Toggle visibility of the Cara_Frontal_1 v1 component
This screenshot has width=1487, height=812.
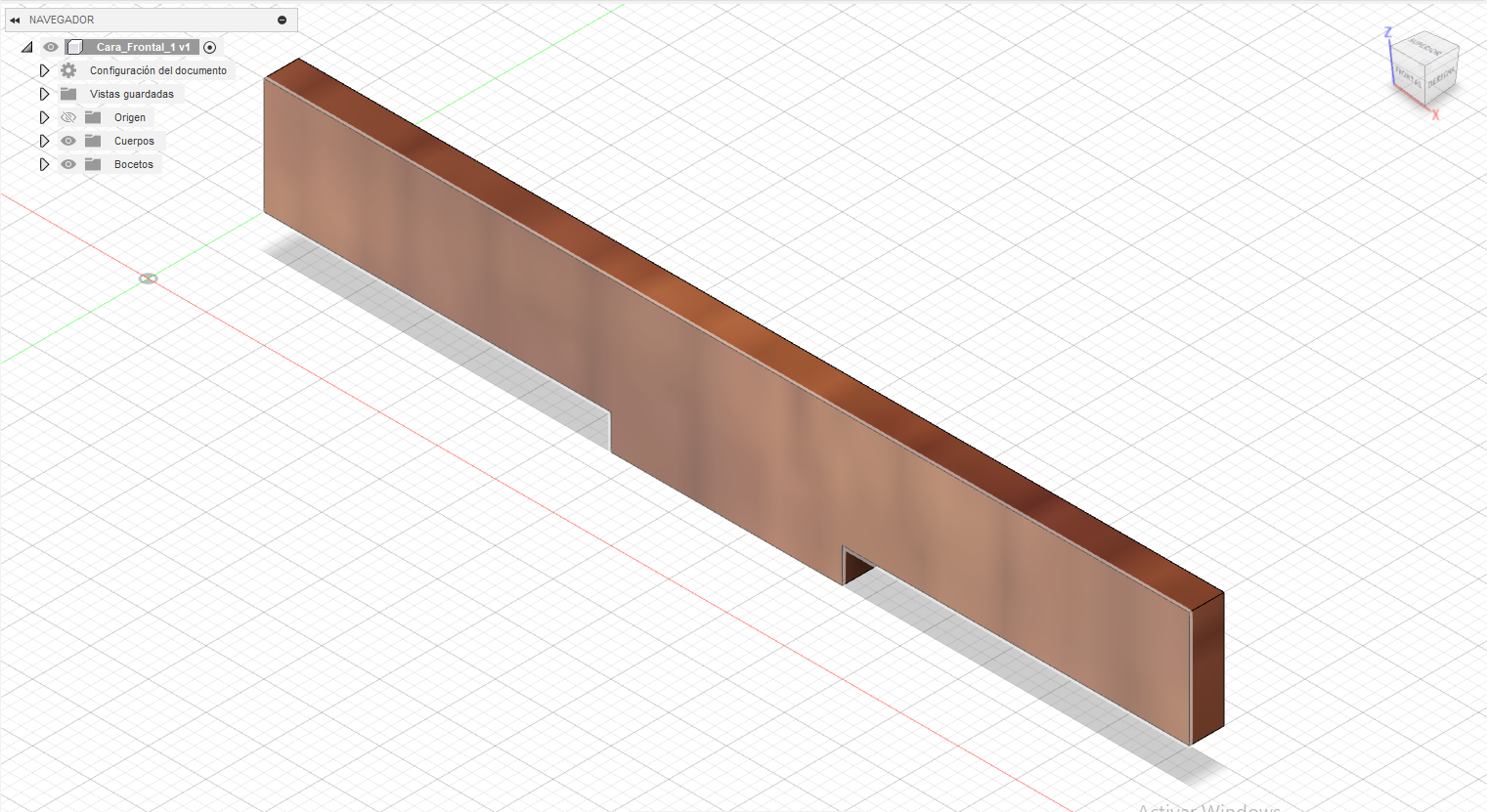tap(51, 47)
